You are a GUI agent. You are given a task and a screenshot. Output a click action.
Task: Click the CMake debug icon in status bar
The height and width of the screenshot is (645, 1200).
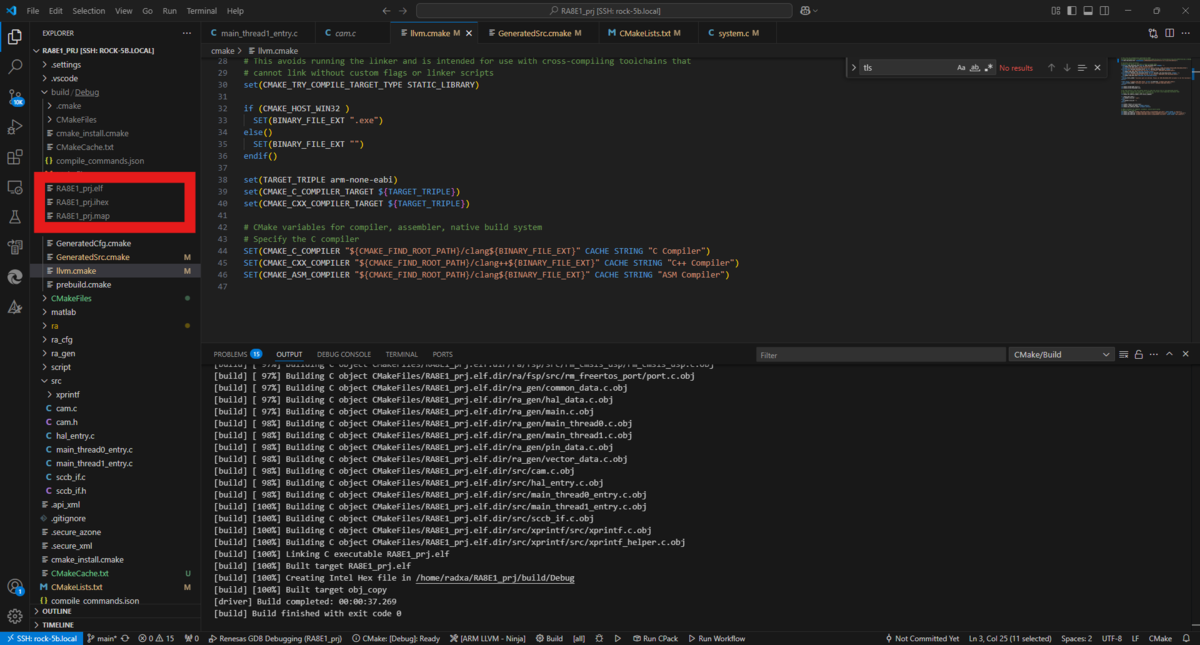[x=599, y=638]
